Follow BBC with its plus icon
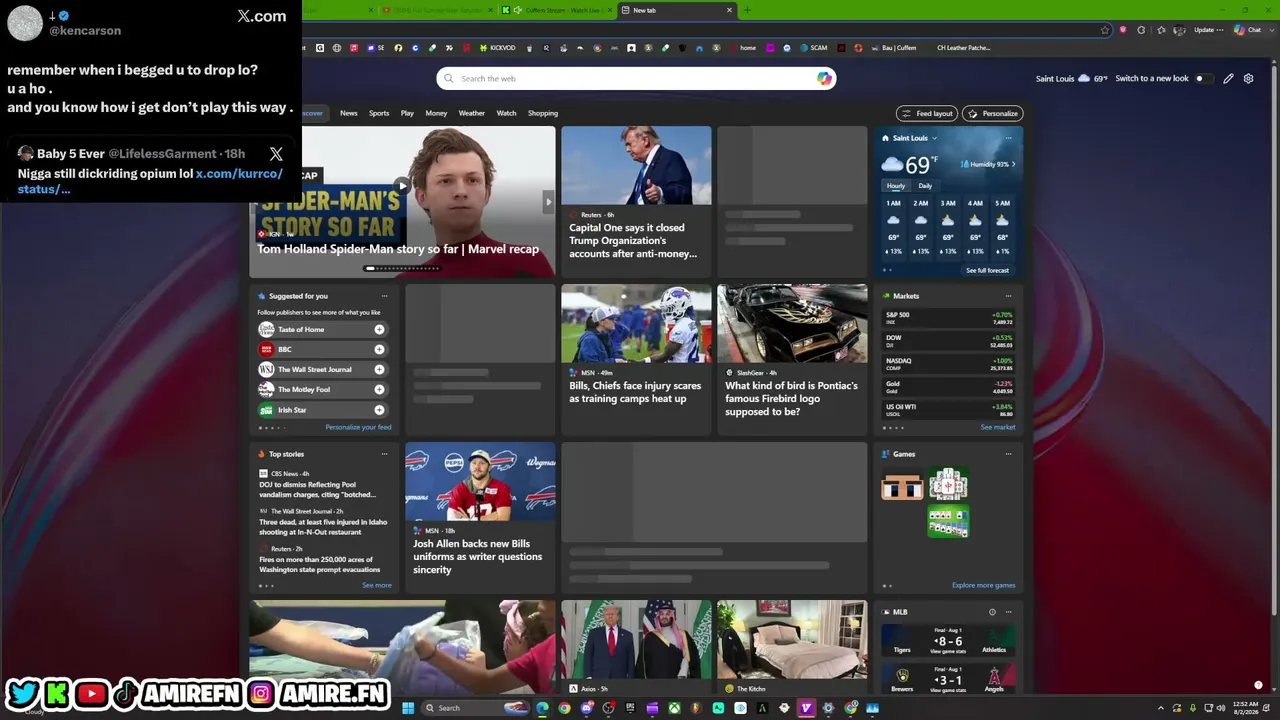This screenshot has height=720, width=1280. [x=379, y=349]
